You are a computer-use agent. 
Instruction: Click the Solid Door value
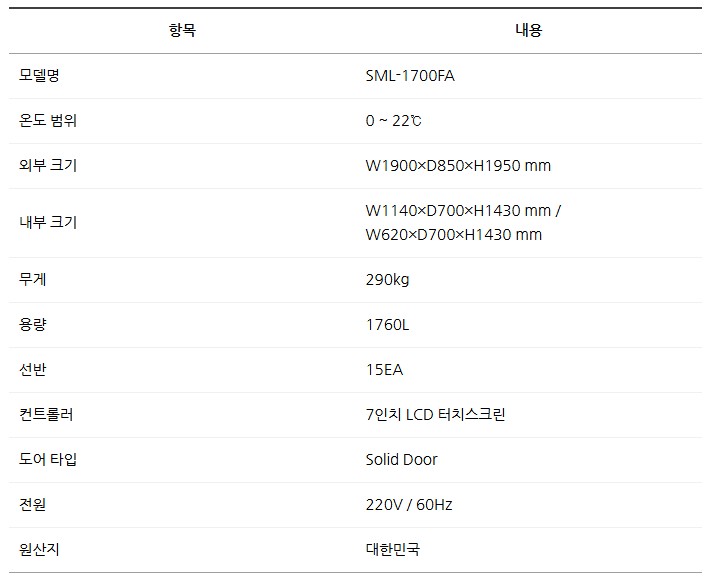pos(402,460)
